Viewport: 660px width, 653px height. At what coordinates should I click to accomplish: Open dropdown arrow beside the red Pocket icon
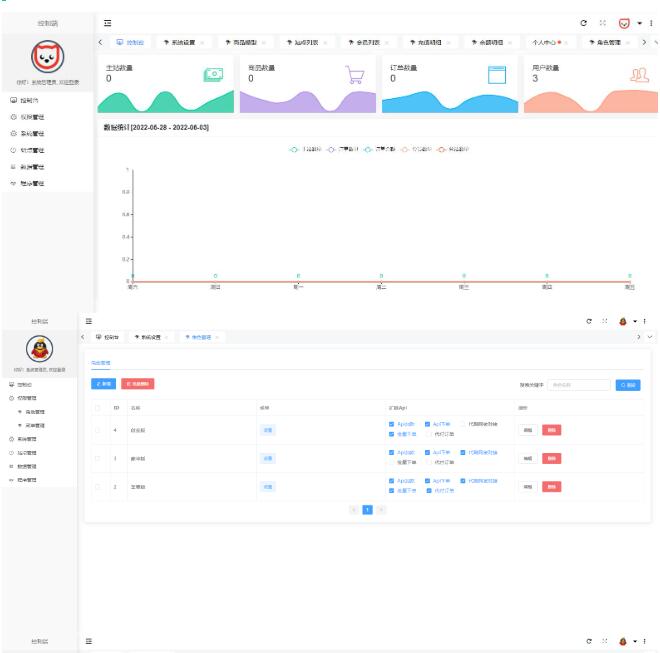(637, 23)
